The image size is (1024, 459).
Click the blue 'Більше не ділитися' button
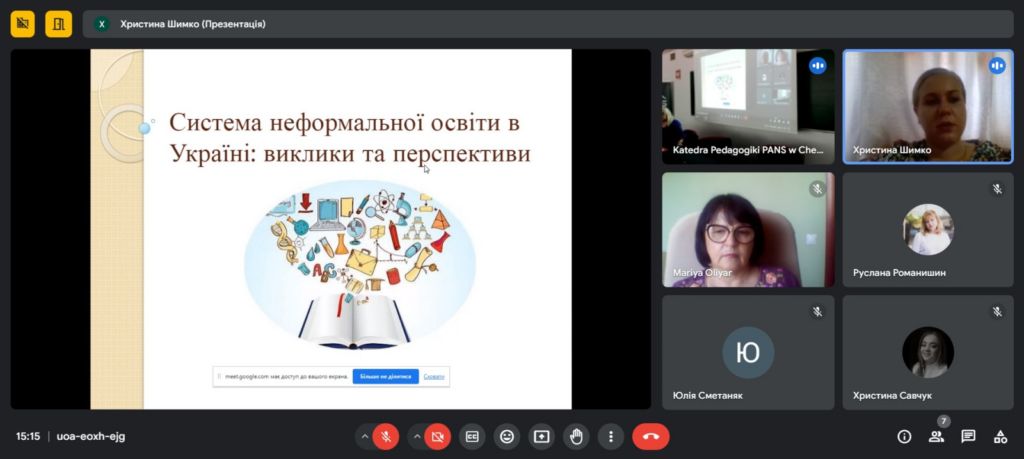(x=385, y=376)
